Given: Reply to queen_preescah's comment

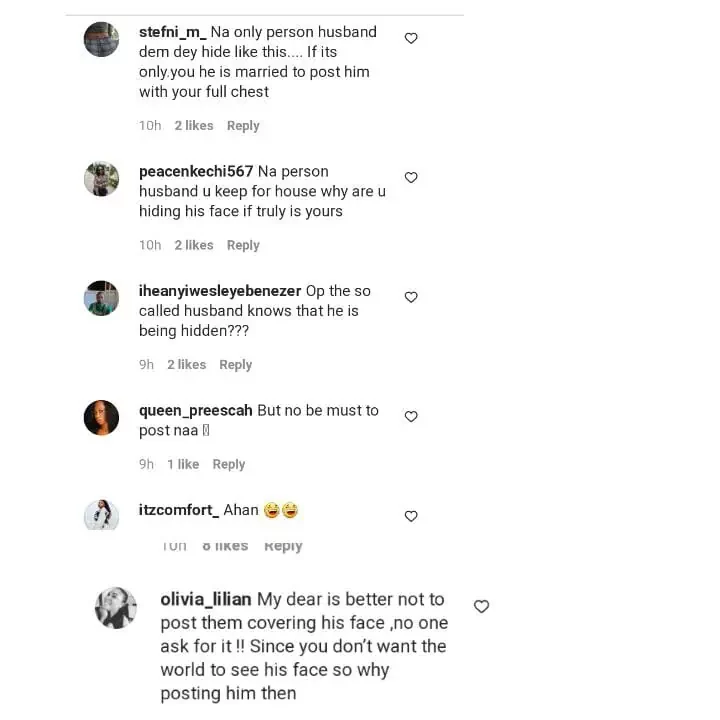Looking at the screenshot, I should click(x=228, y=464).
